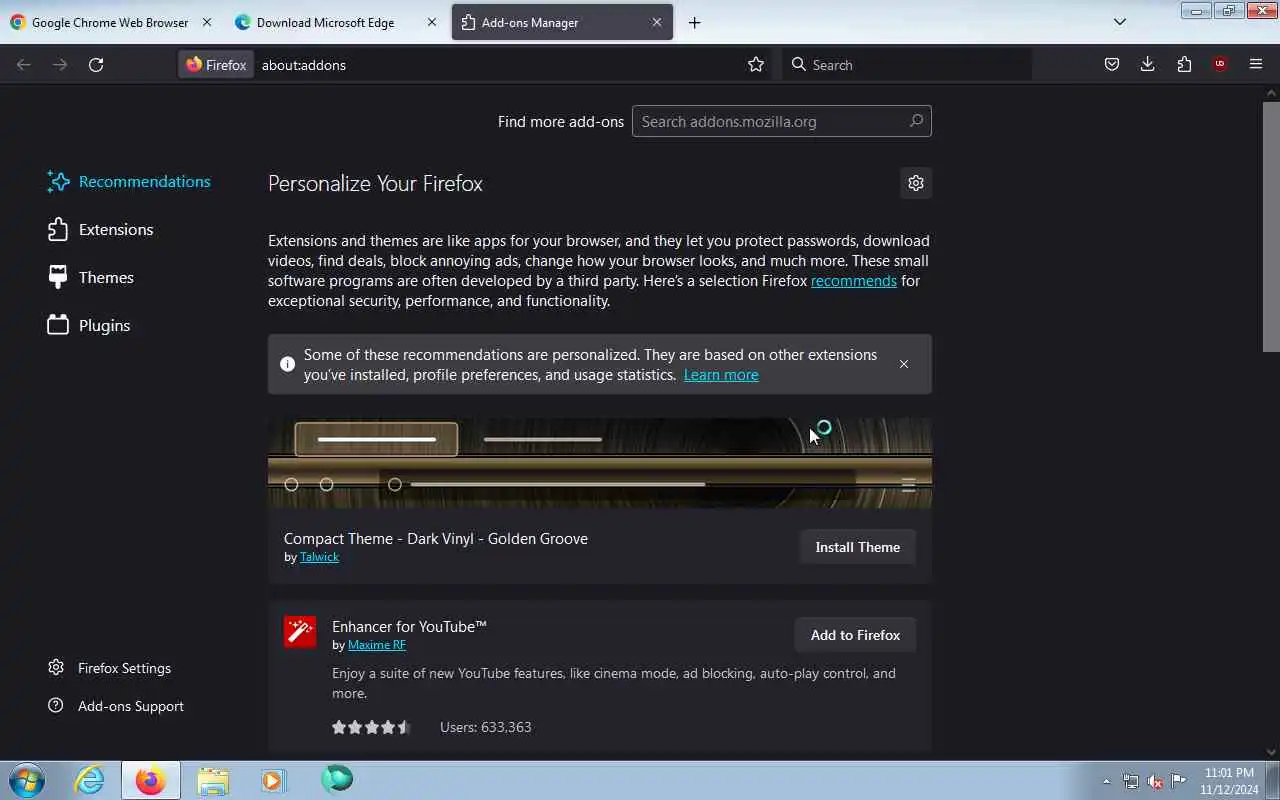Open the recommends link

pyautogui.click(x=853, y=280)
